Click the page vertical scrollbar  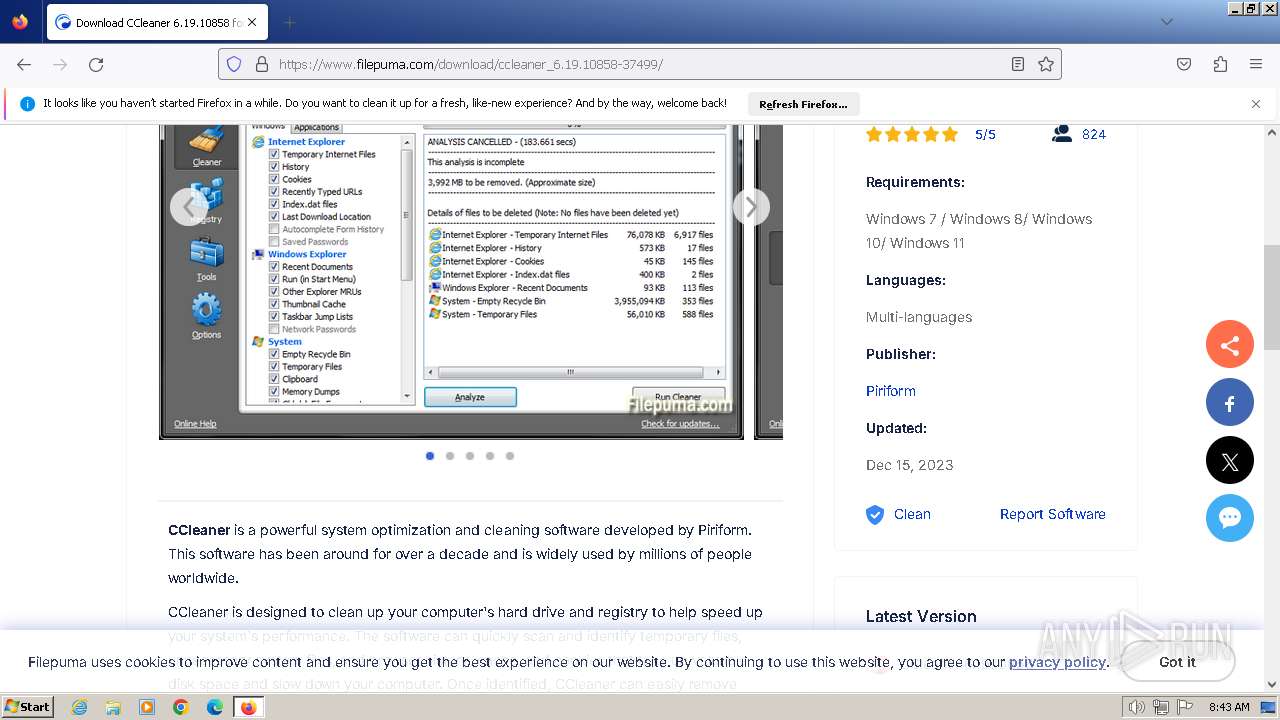(1272, 300)
